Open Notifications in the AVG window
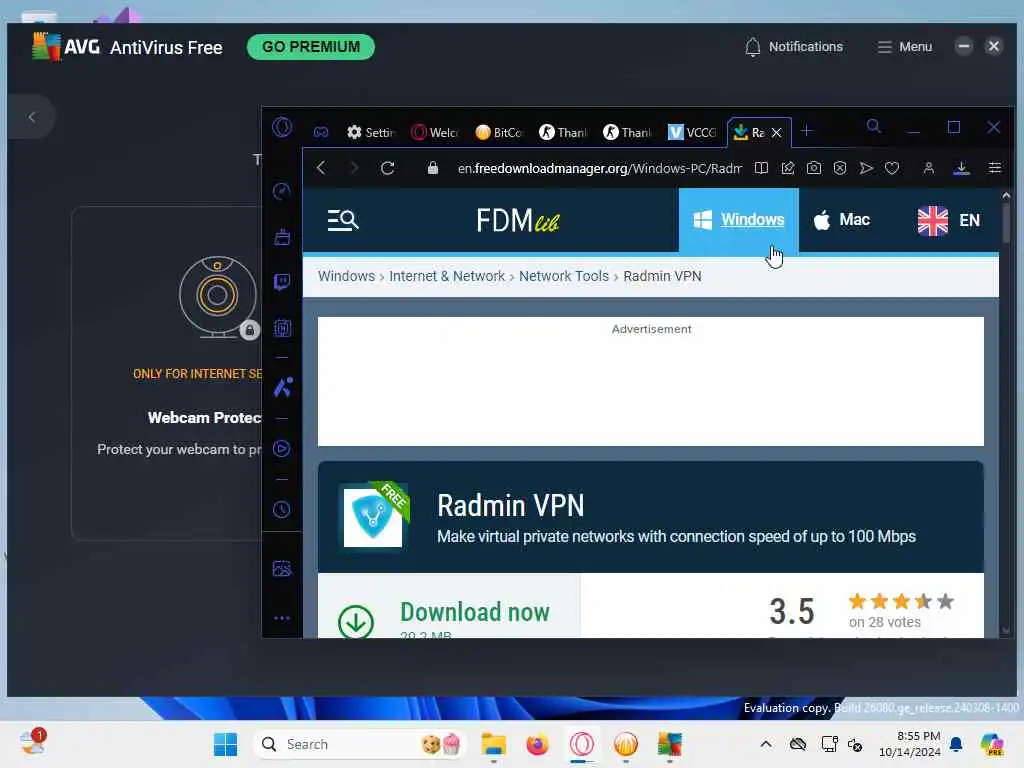The width and height of the screenshot is (1024, 768). (793, 47)
